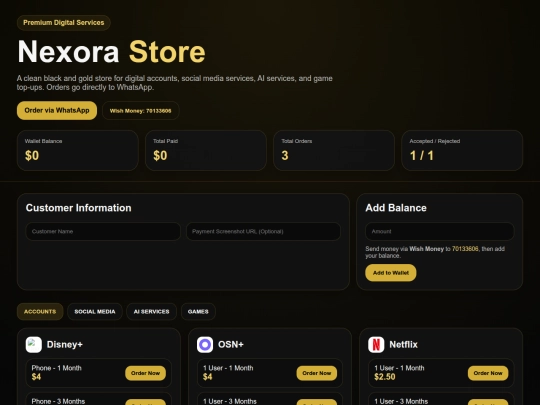Image resolution: width=540 pixels, height=405 pixels.
Task: Focus the Customer Name input field
Action: click(x=103, y=231)
